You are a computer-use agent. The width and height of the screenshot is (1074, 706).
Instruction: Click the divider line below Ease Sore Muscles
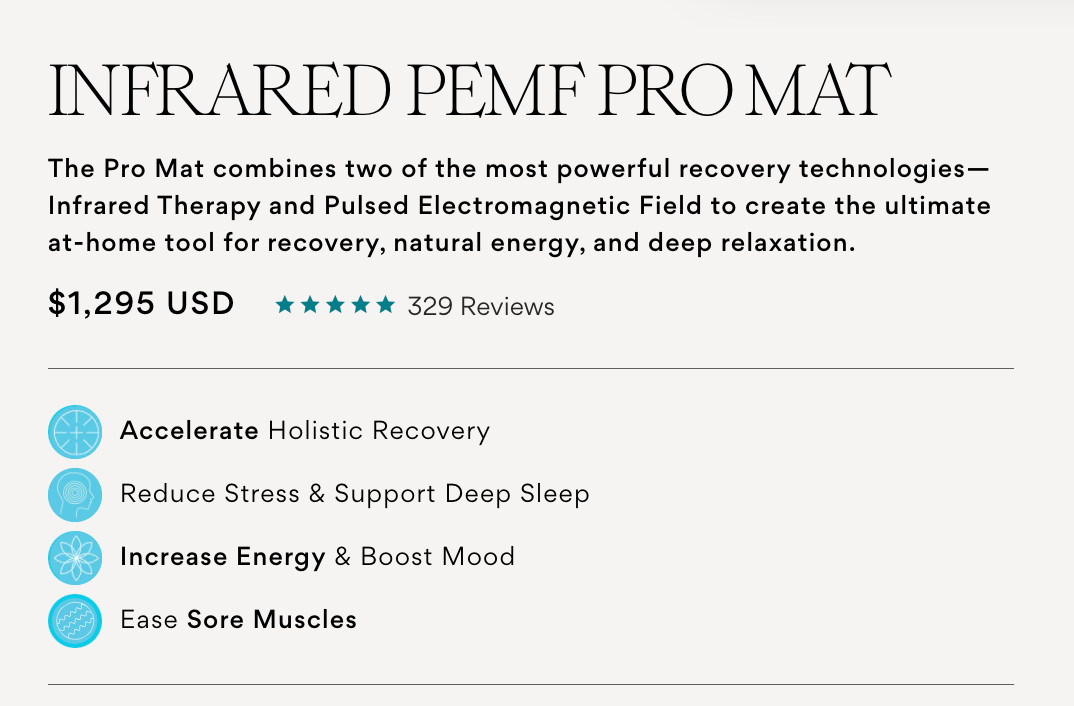pyautogui.click(x=531, y=684)
